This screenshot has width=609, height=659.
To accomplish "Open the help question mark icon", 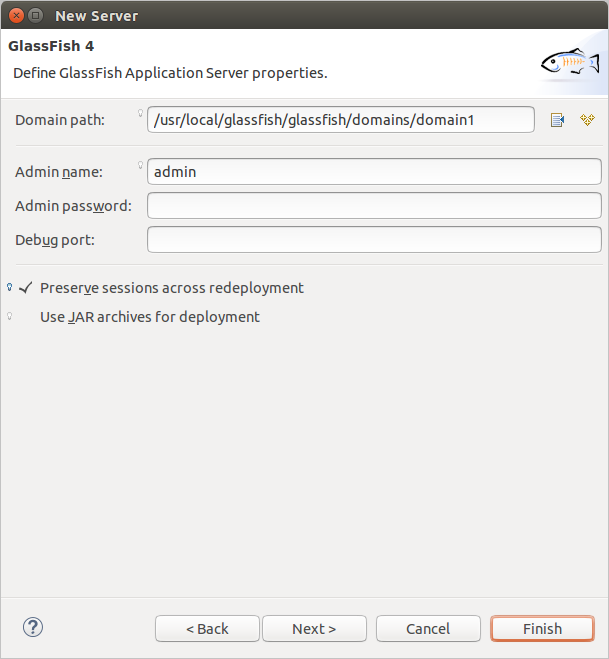I will pyautogui.click(x=32, y=627).
